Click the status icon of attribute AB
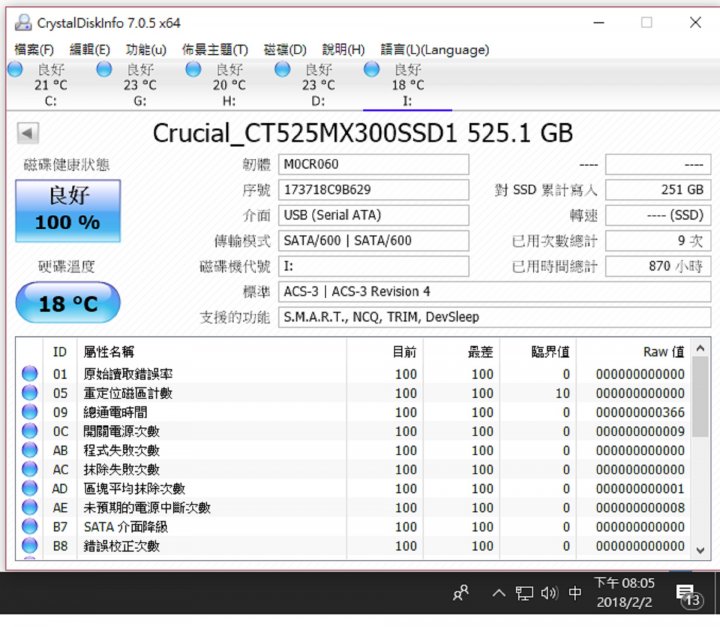 [x=30, y=450]
